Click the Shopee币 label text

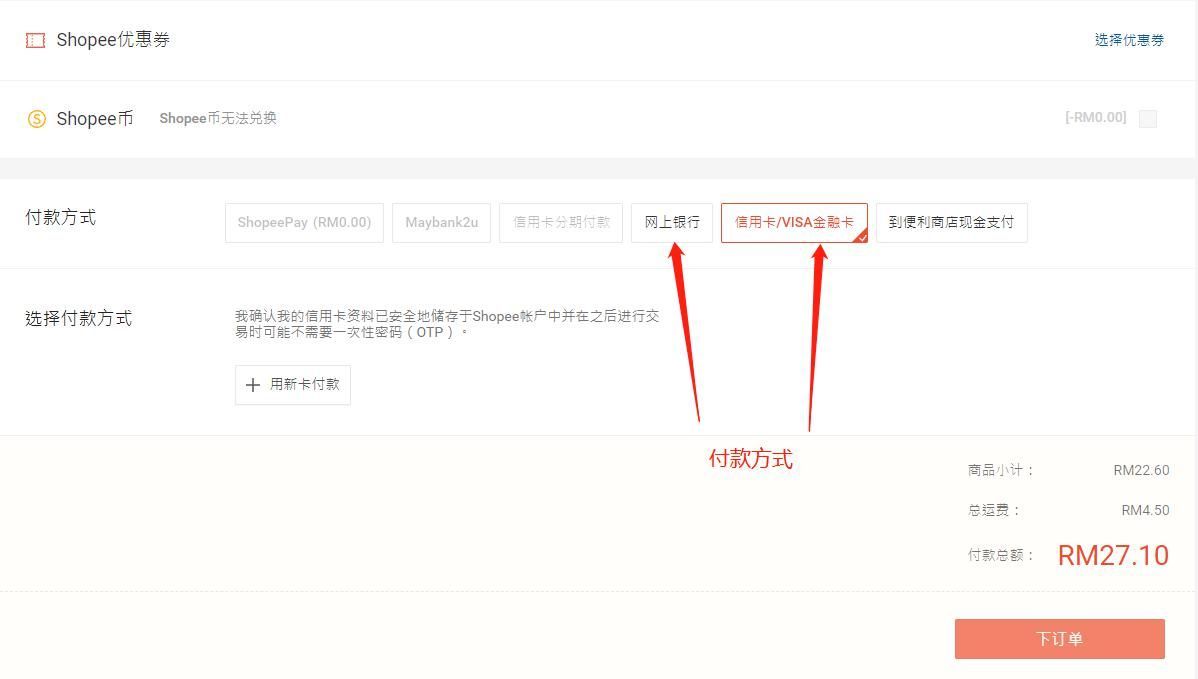tap(95, 119)
